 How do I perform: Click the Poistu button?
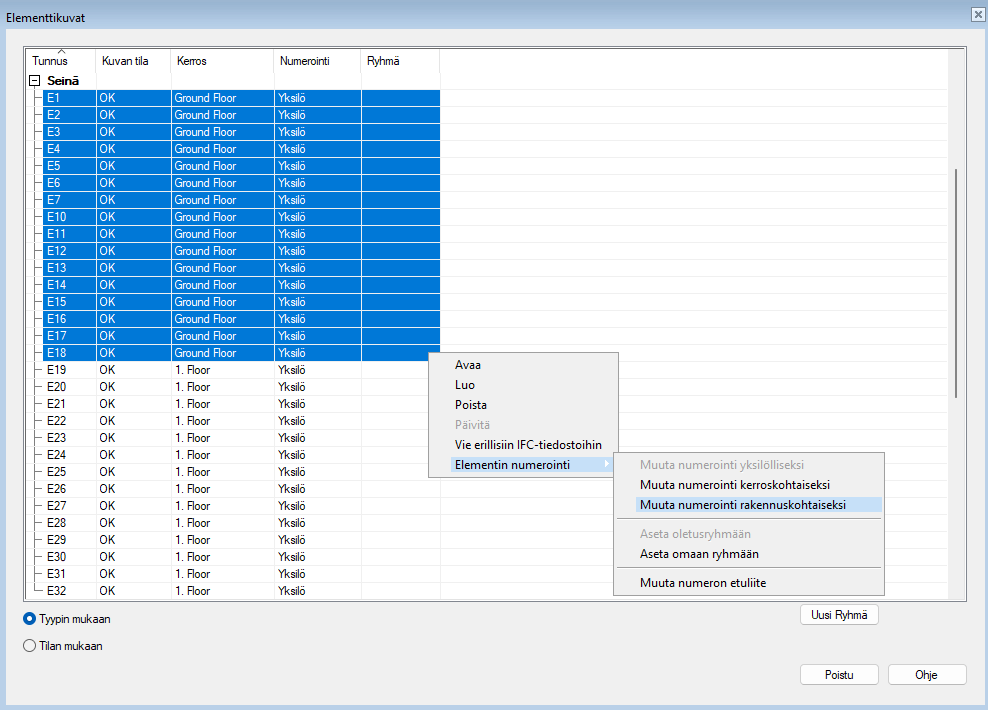[839, 675]
